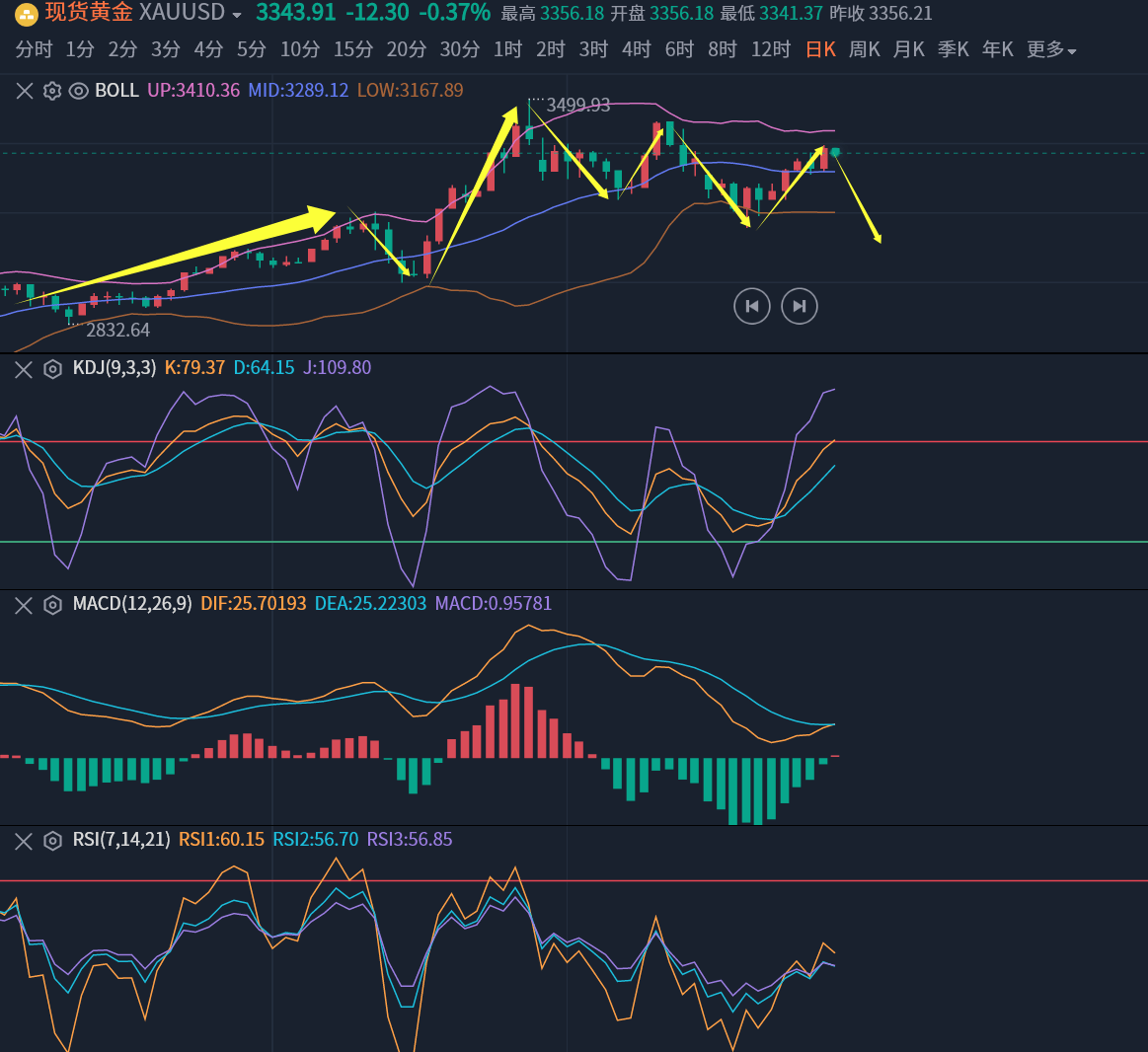The image size is (1148, 1052).
Task: Click the KDJ(9,3,3) label
Action: tap(115, 368)
